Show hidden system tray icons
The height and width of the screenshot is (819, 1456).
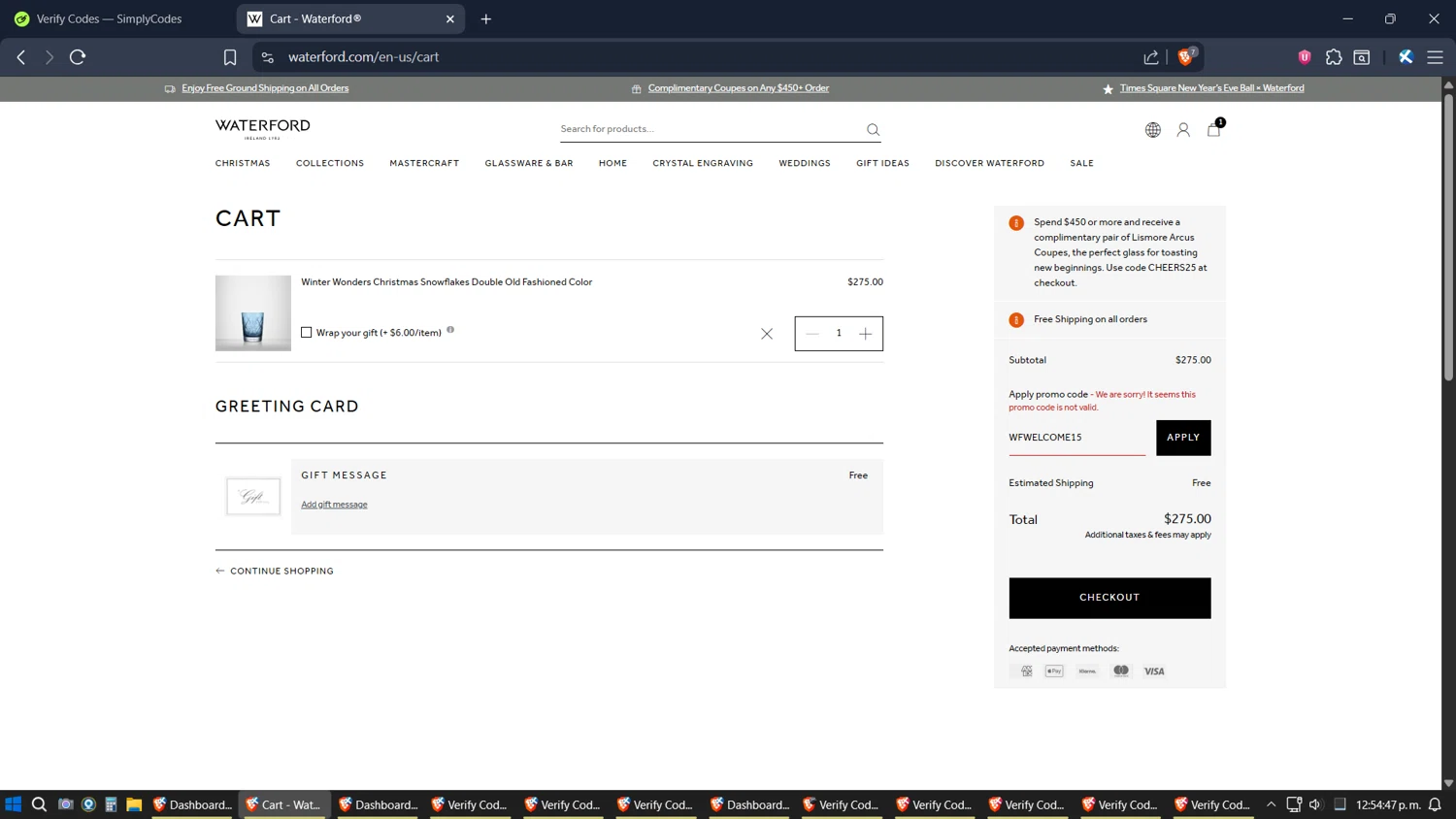[1271, 804]
